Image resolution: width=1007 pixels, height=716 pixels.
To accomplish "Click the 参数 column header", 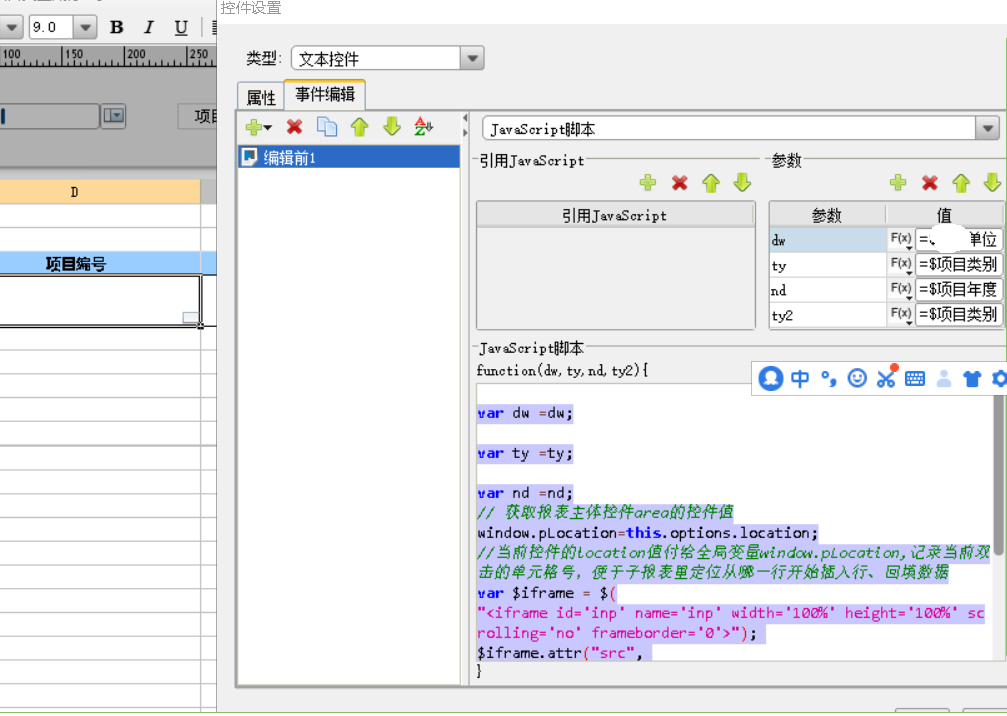I will coord(827,215).
